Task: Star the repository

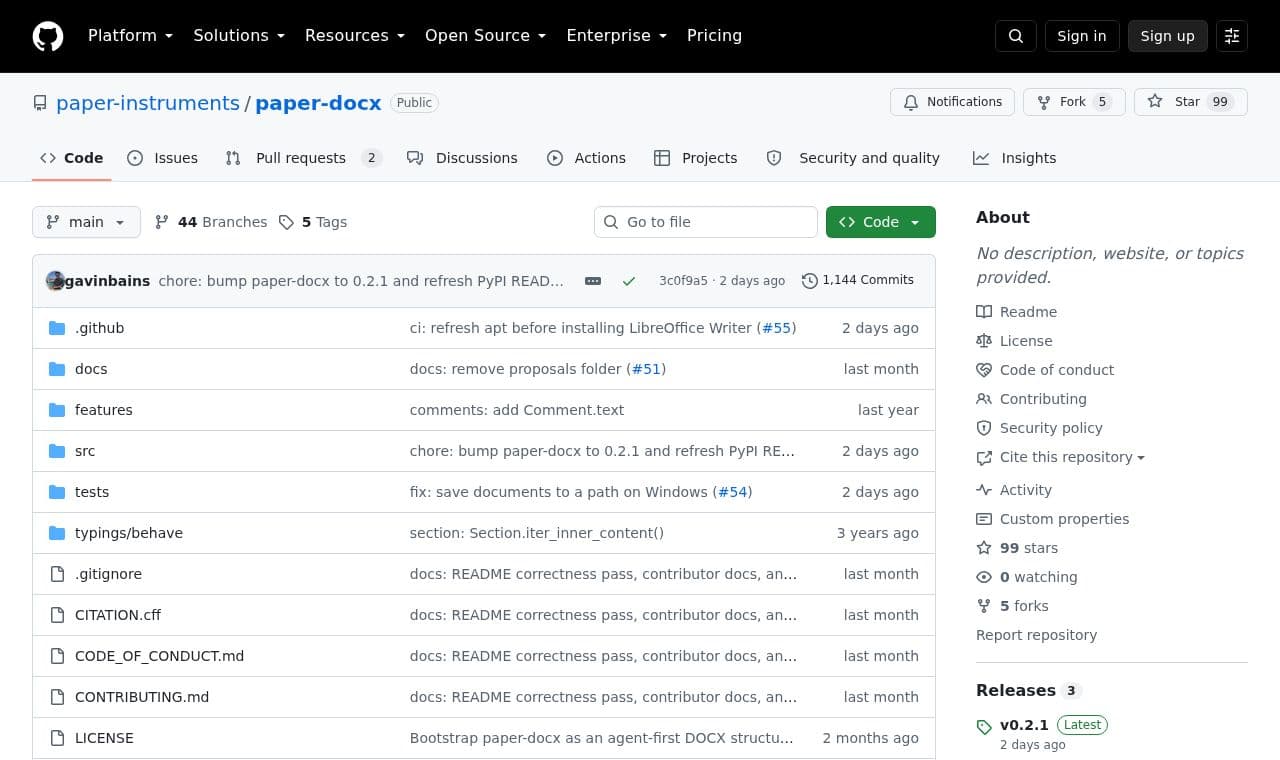Action: coord(1191,102)
